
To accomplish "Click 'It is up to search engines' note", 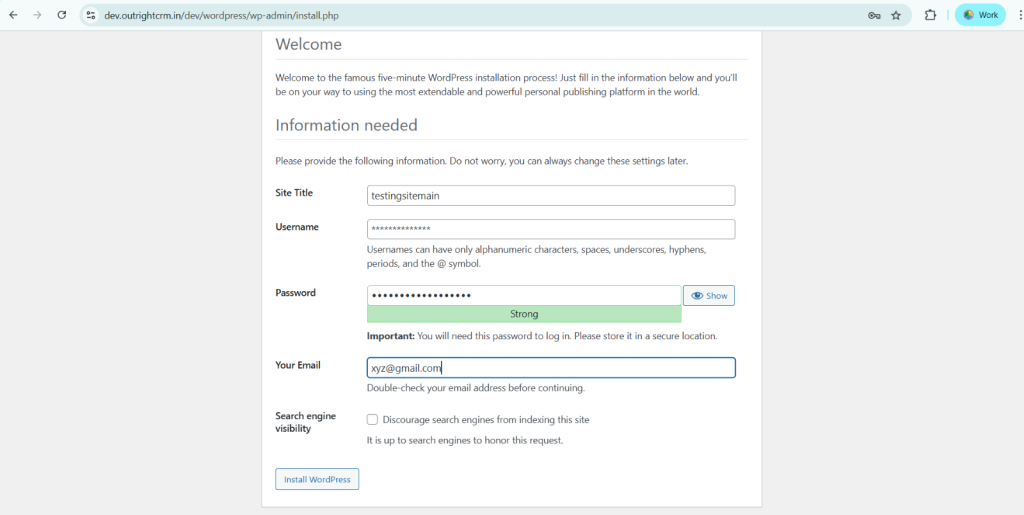I will point(465,441).
